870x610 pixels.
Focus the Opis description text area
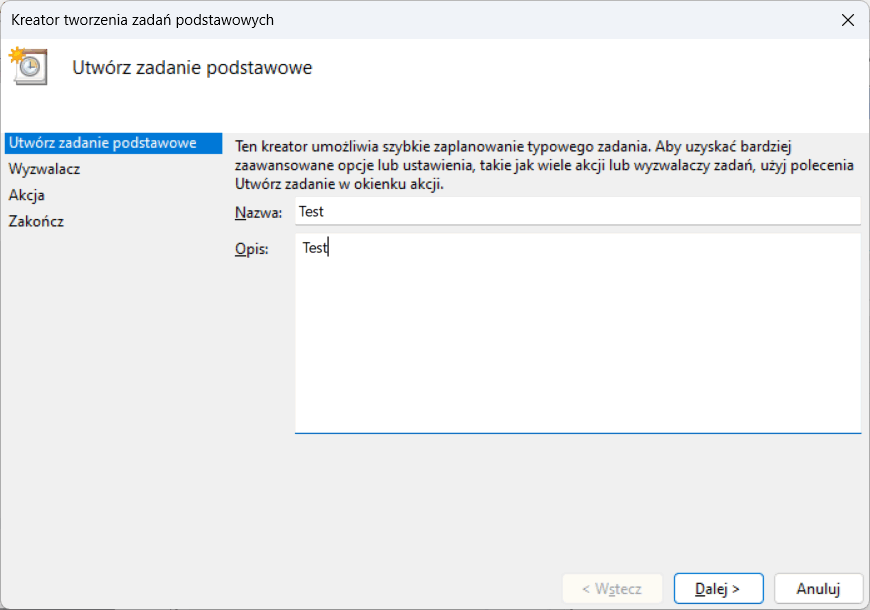click(578, 340)
